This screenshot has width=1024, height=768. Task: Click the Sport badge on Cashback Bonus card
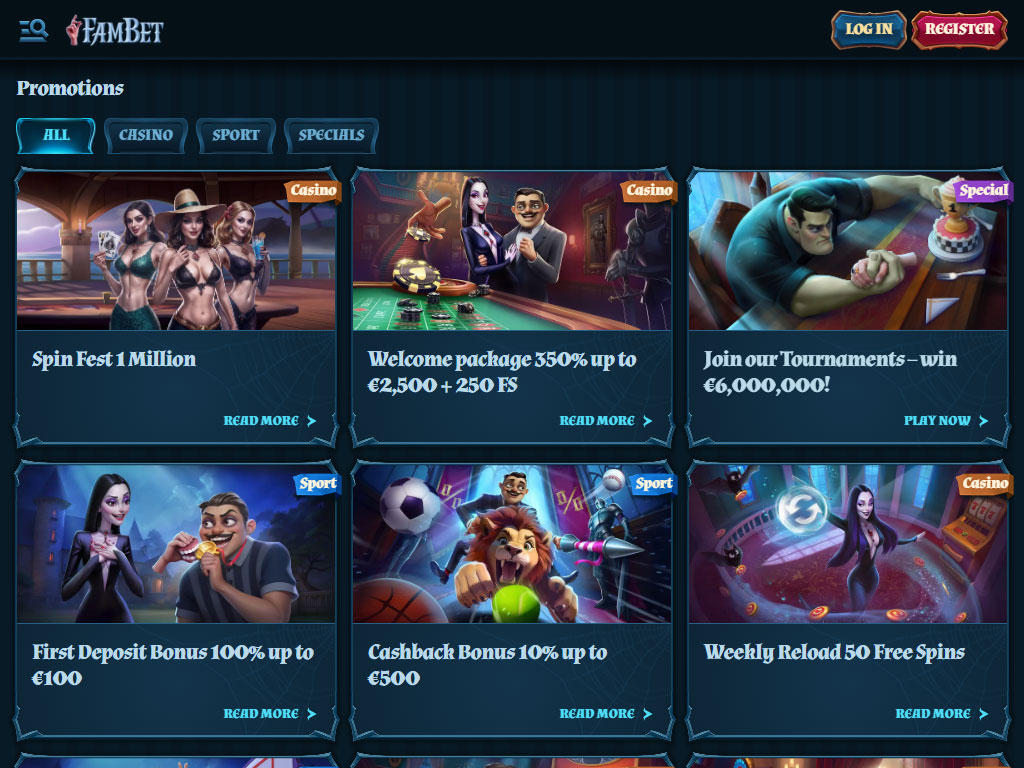coord(653,483)
